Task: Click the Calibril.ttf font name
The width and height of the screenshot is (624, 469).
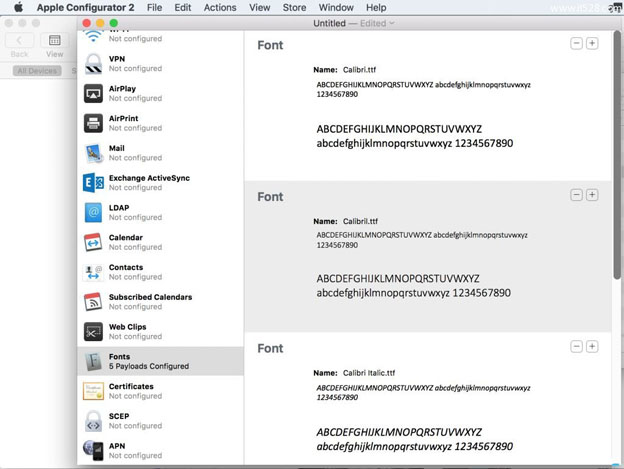Action: point(361,221)
